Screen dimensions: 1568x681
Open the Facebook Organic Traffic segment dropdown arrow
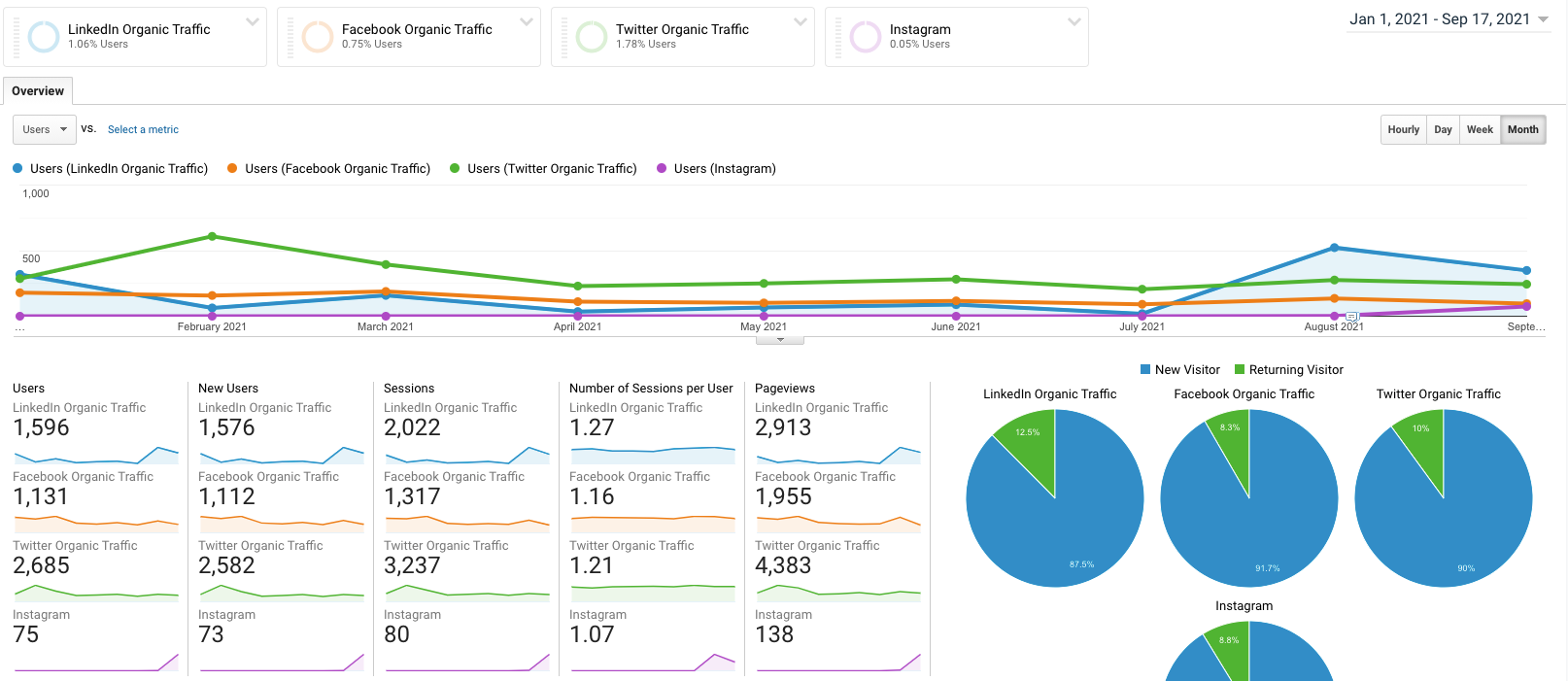pos(527,21)
